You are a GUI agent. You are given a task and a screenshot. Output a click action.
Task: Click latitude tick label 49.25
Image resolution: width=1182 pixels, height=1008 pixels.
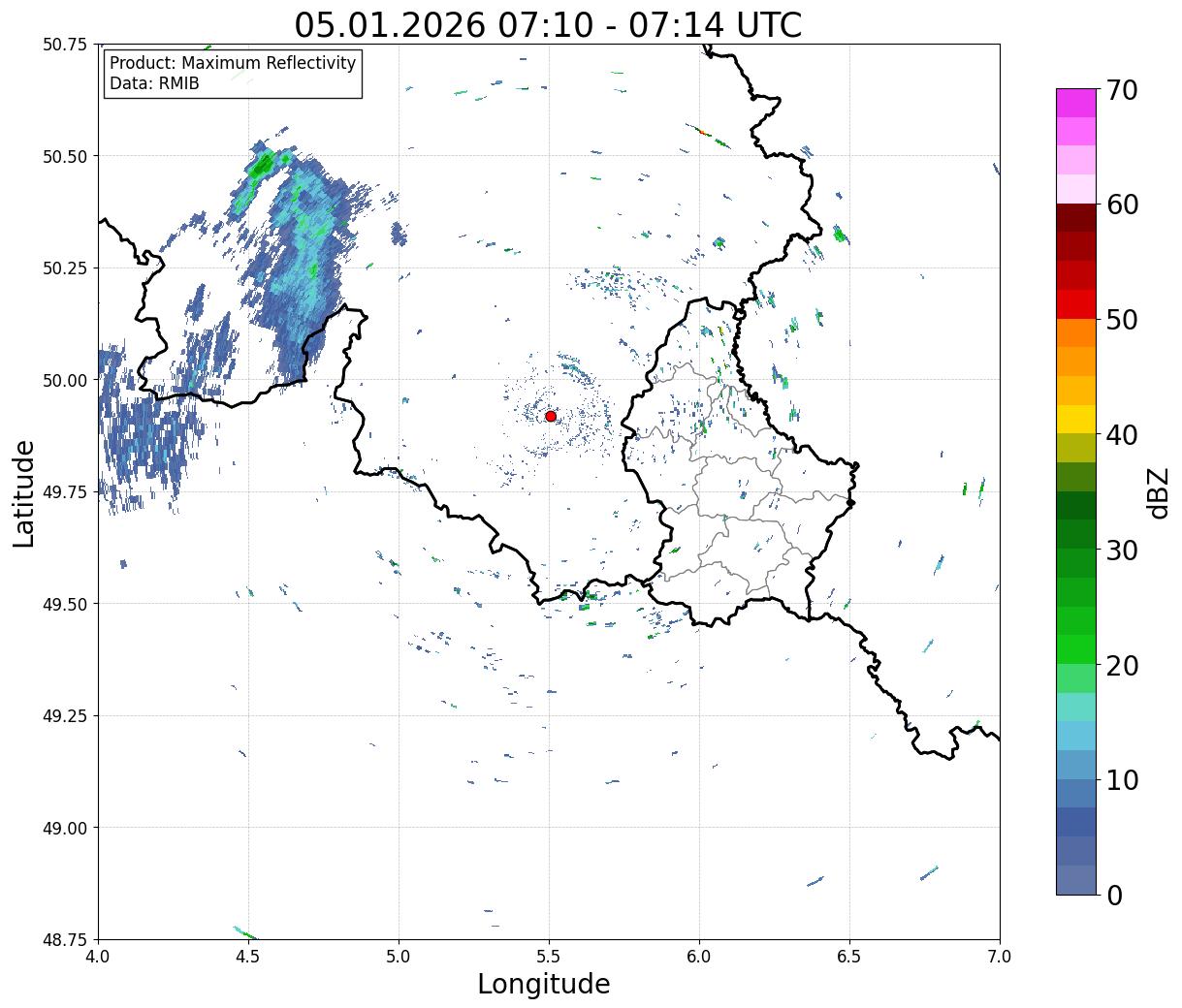[x=65, y=715]
